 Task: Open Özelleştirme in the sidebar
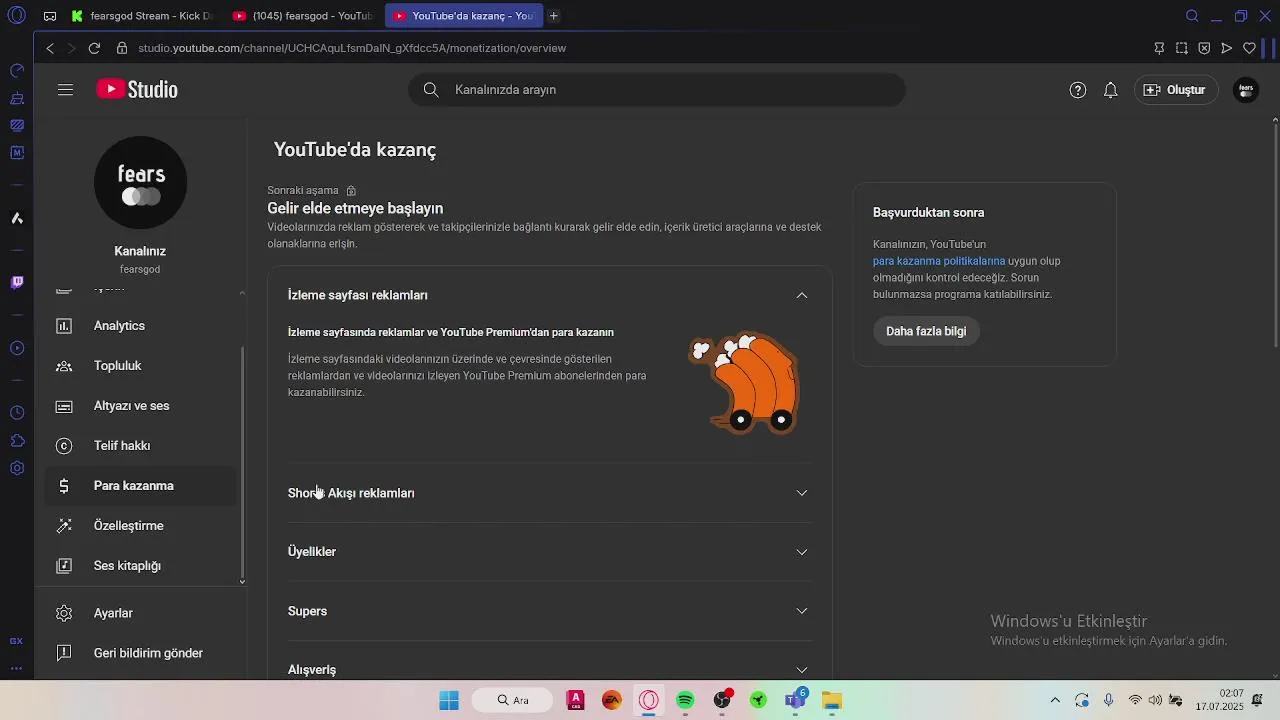tap(141, 526)
